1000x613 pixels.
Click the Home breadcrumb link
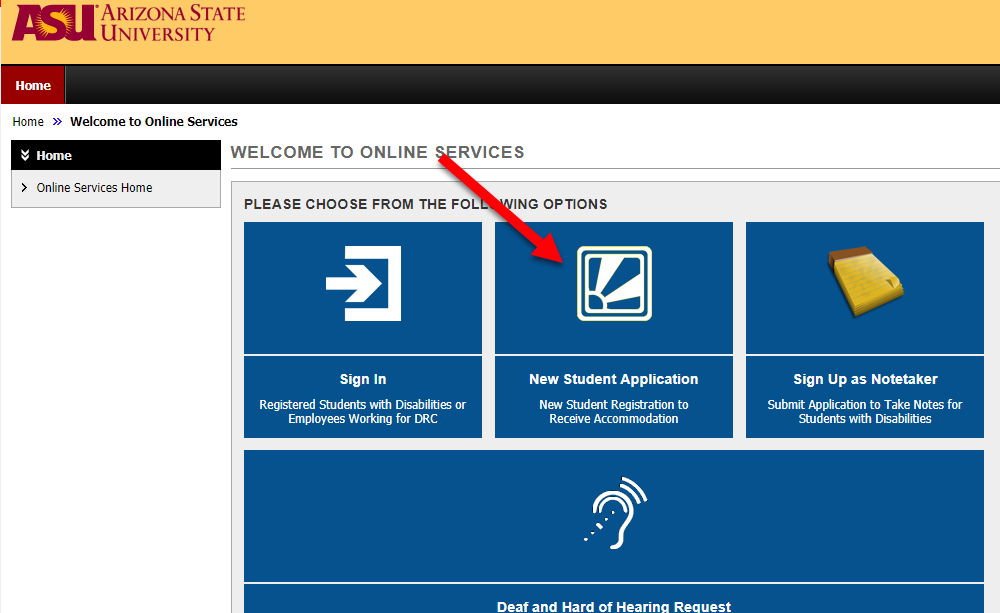coord(28,122)
